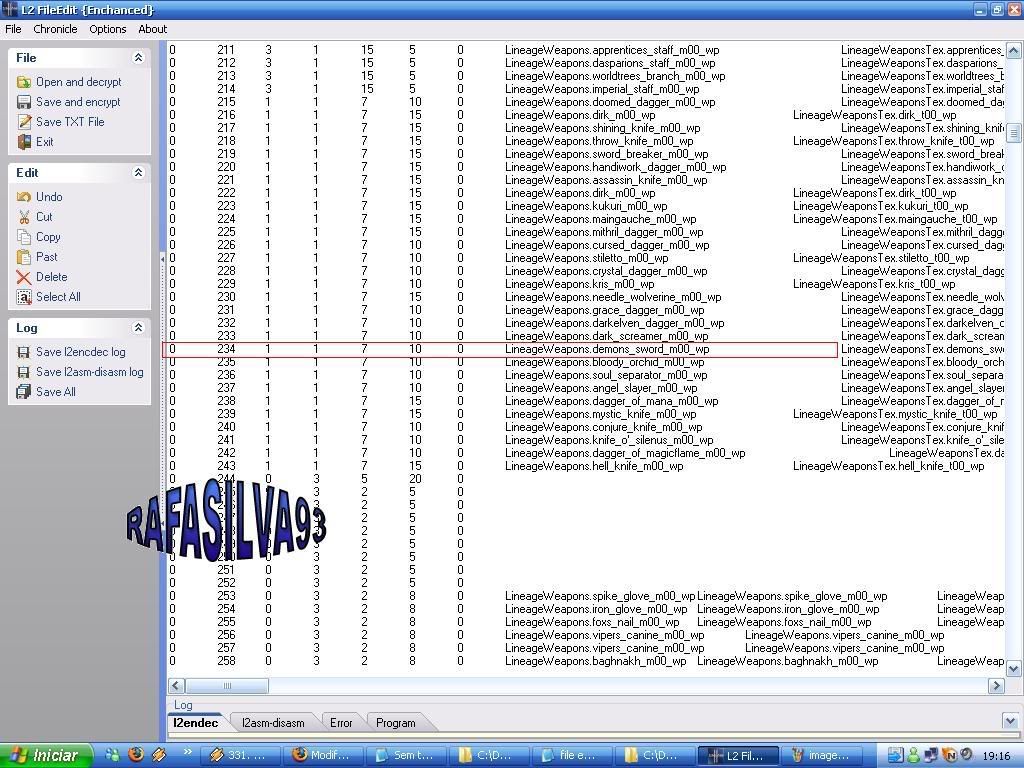Screen dimensions: 1024x768
Task: Click the Open and decrypt link
Action: [78, 82]
